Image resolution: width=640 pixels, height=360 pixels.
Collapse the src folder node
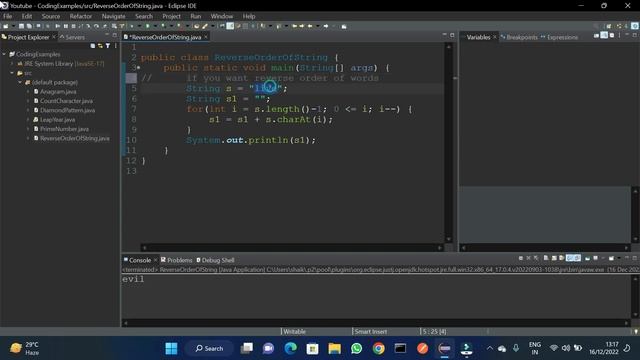click(x=12, y=73)
